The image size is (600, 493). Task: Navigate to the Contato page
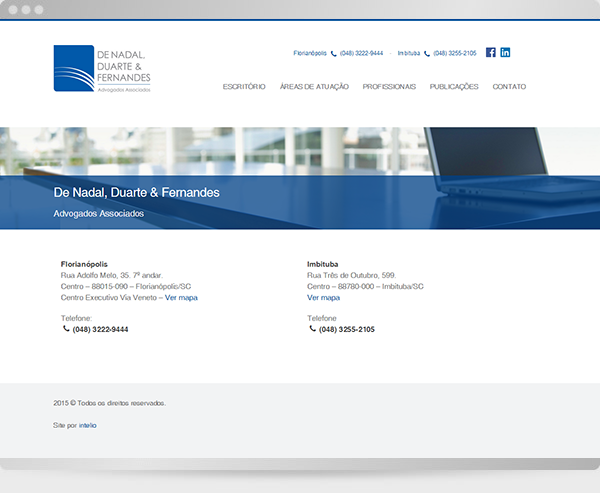(509, 87)
